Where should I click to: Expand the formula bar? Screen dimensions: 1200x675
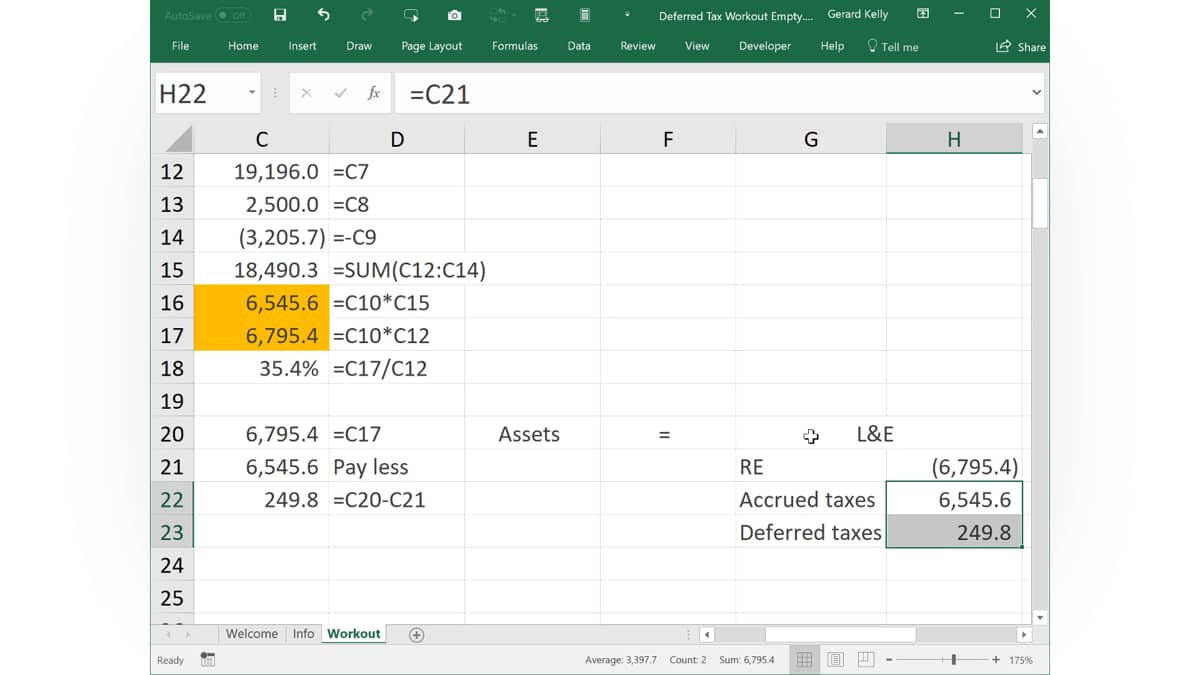[1036, 93]
